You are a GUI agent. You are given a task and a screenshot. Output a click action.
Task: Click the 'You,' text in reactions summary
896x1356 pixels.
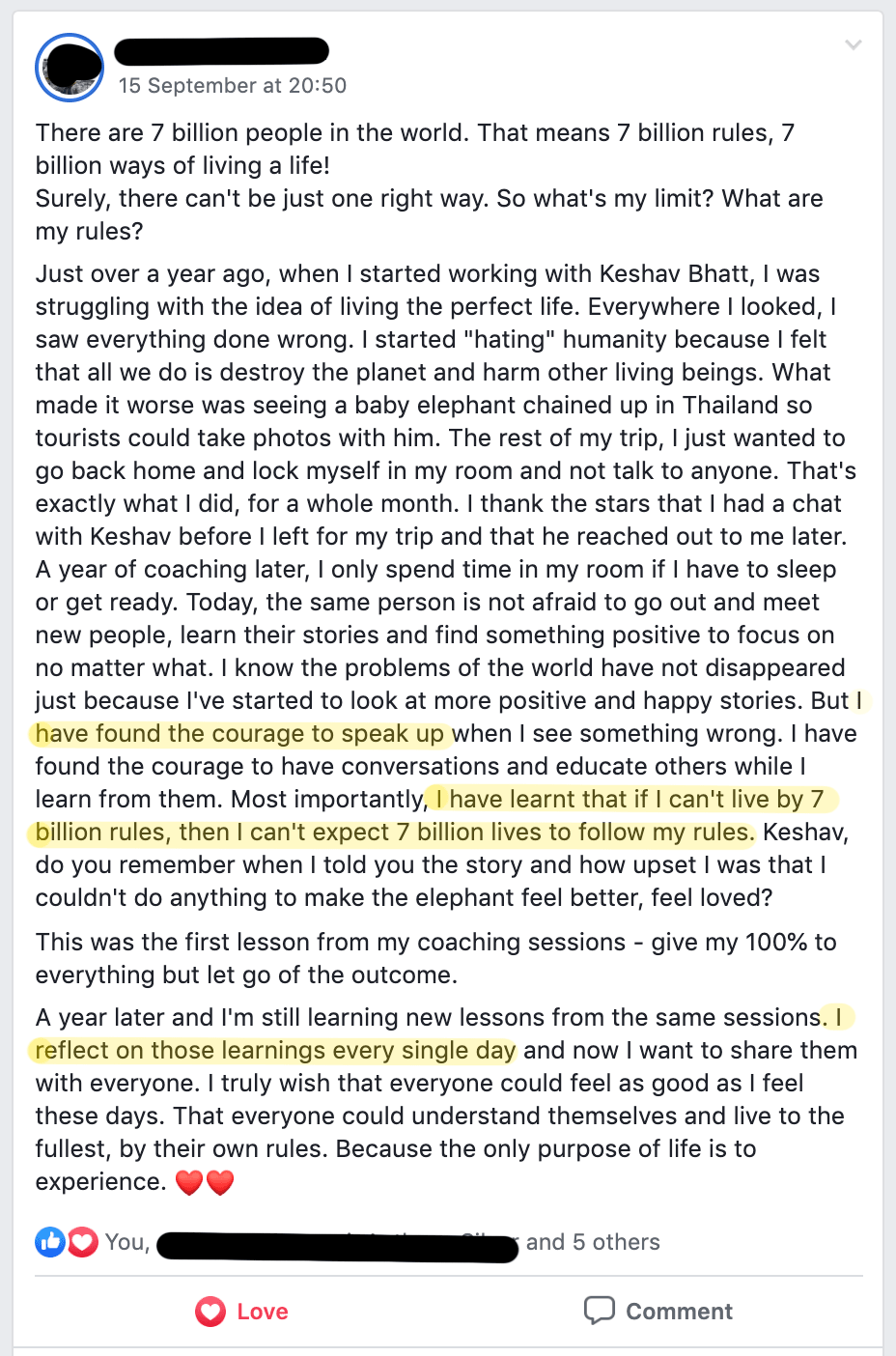point(127,1242)
